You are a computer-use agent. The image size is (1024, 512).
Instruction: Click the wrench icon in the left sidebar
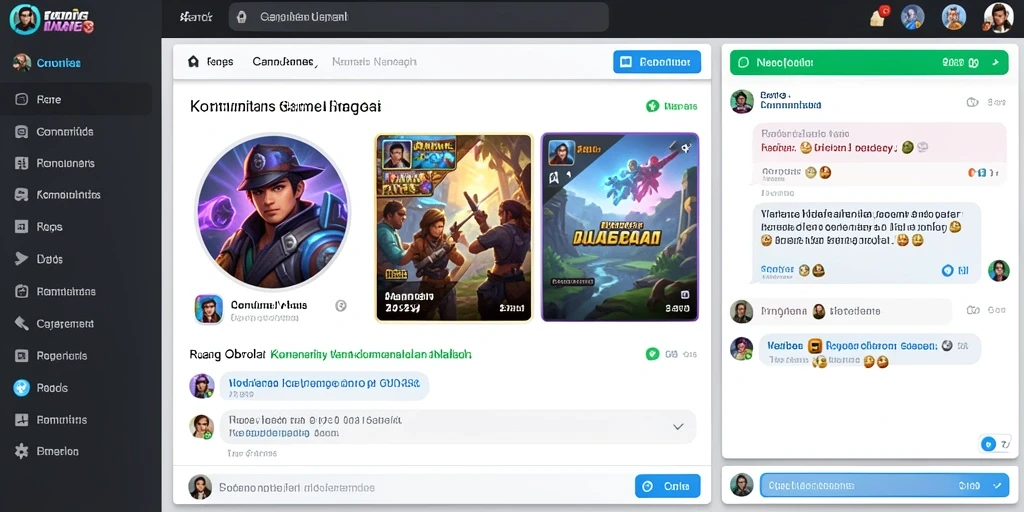(x=22, y=323)
